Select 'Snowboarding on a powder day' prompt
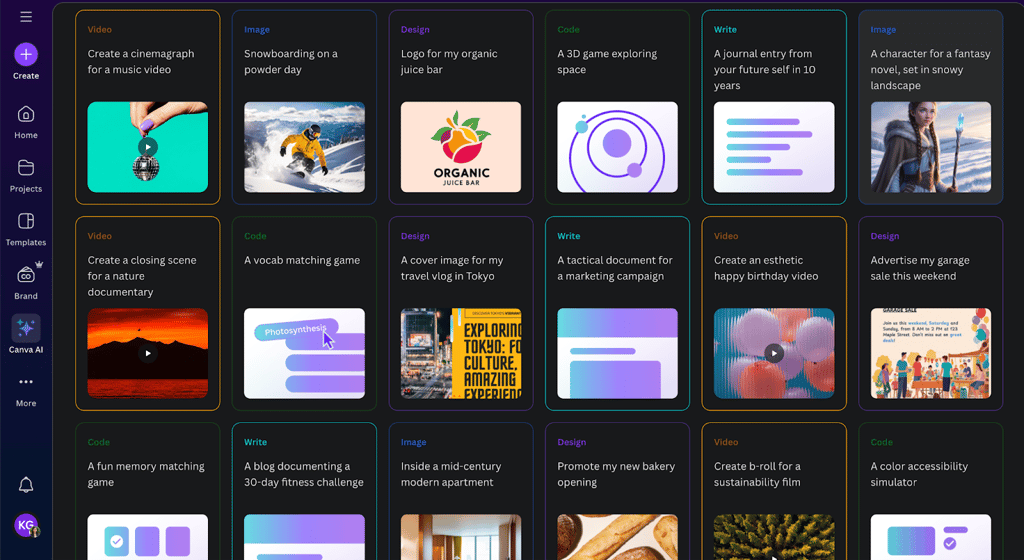The width and height of the screenshot is (1024, 560). click(x=291, y=61)
